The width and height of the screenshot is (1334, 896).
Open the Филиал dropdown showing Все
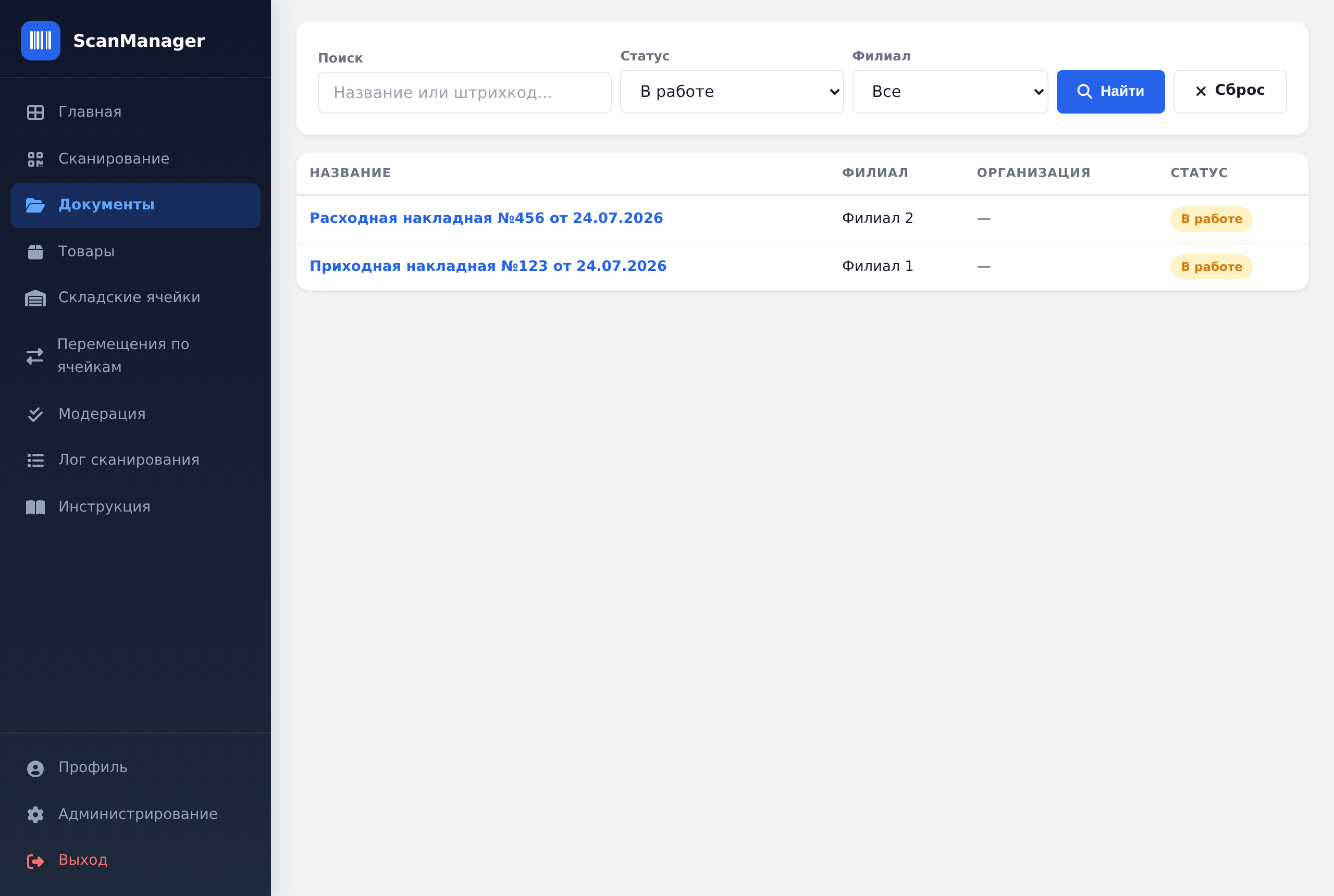pos(950,92)
